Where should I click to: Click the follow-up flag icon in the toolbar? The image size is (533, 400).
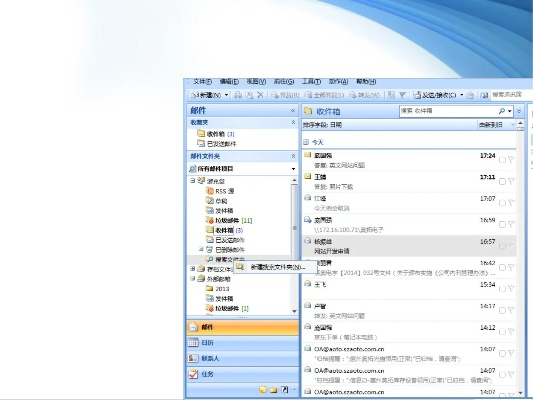pyautogui.click(x=402, y=95)
